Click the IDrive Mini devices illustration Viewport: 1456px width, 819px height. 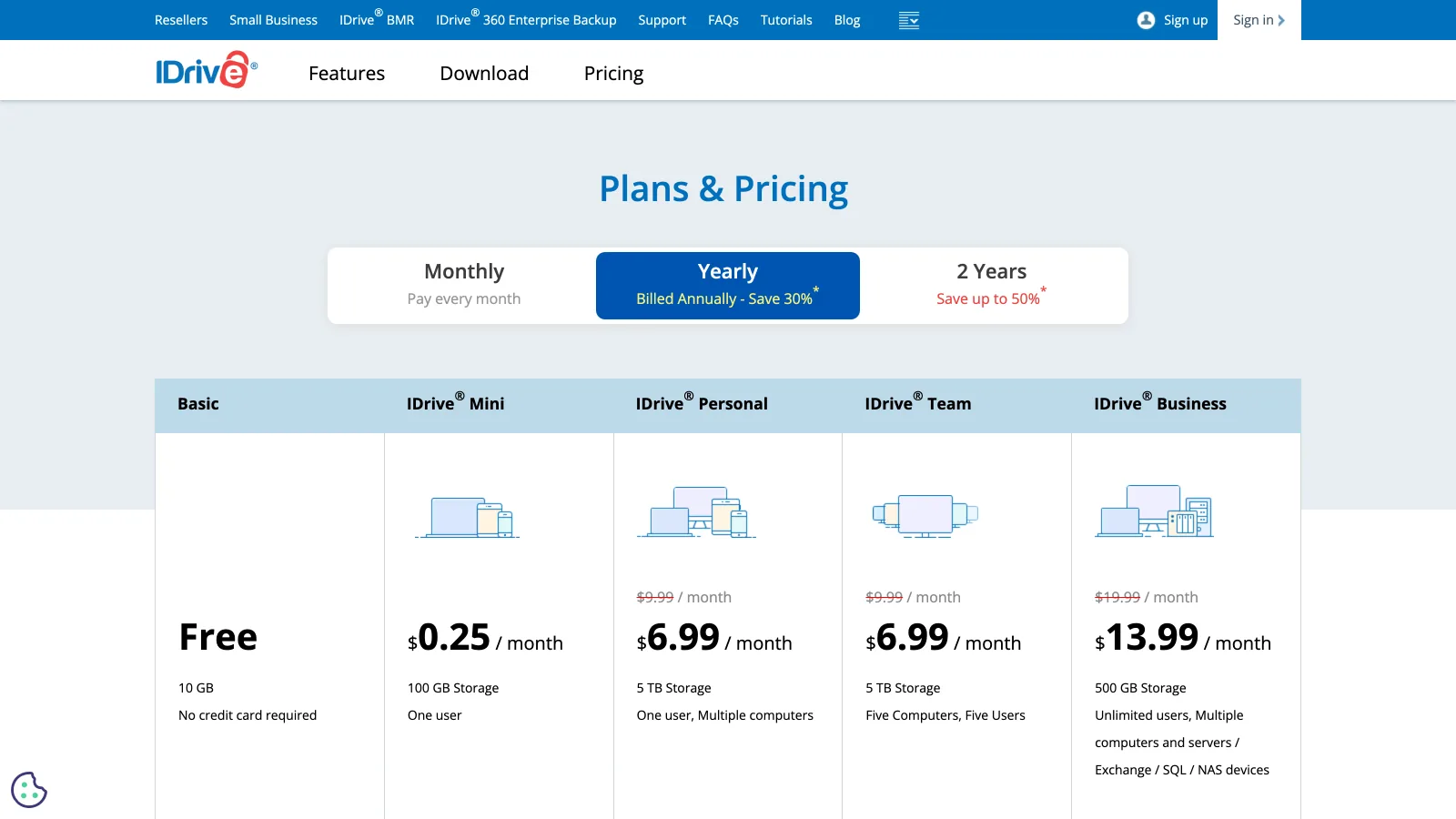[x=468, y=517]
